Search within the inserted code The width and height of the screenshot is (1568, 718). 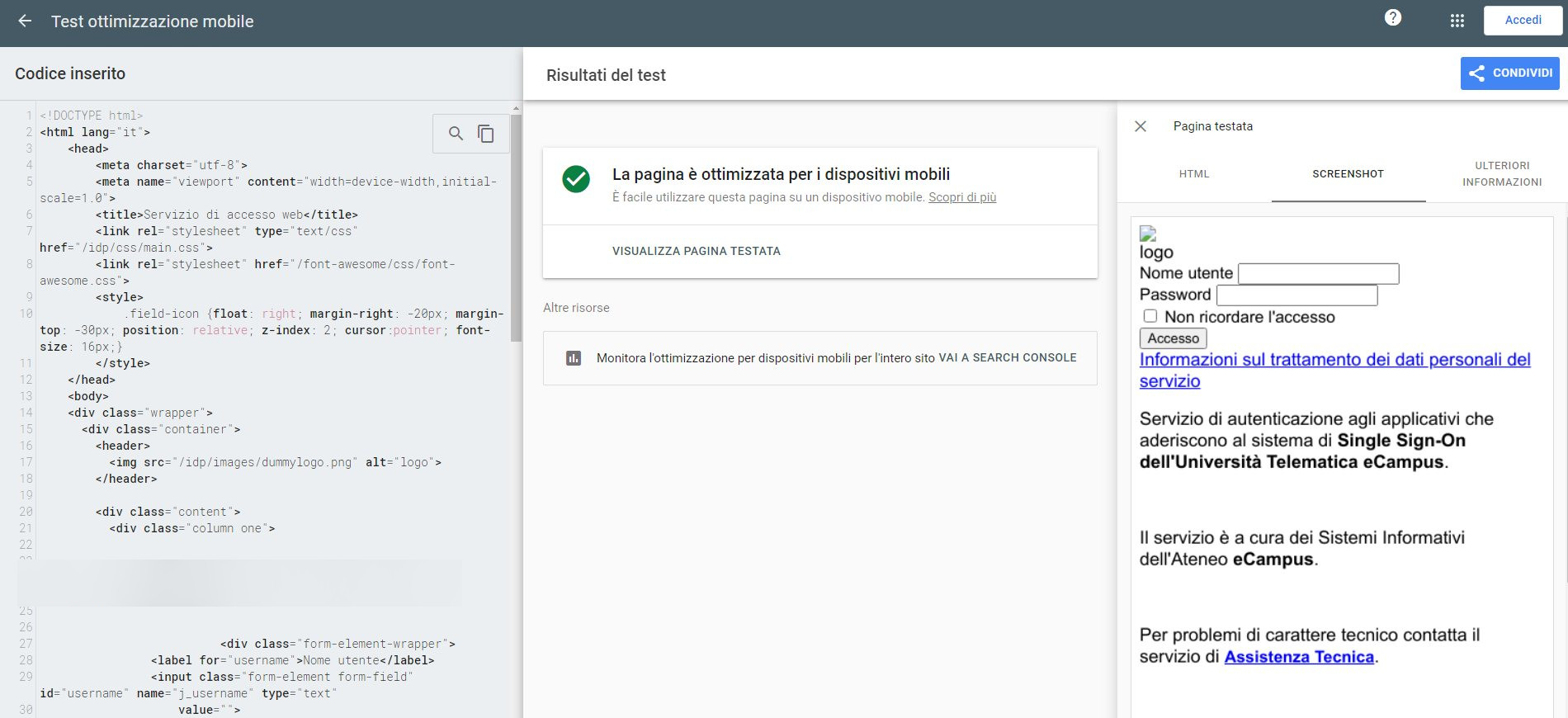pyautogui.click(x=456, y=133)
